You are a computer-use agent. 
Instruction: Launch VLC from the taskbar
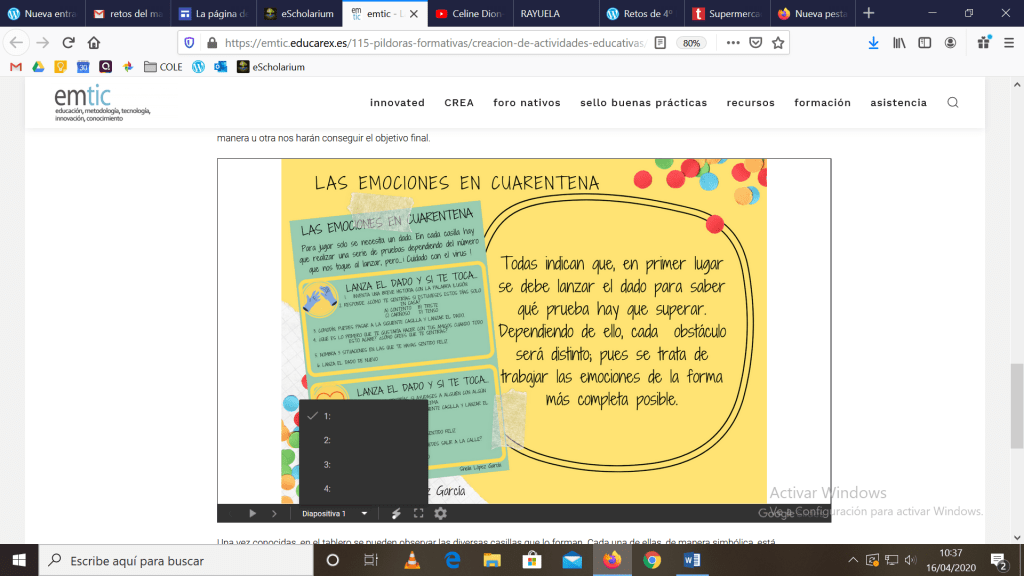pos(410,560)
